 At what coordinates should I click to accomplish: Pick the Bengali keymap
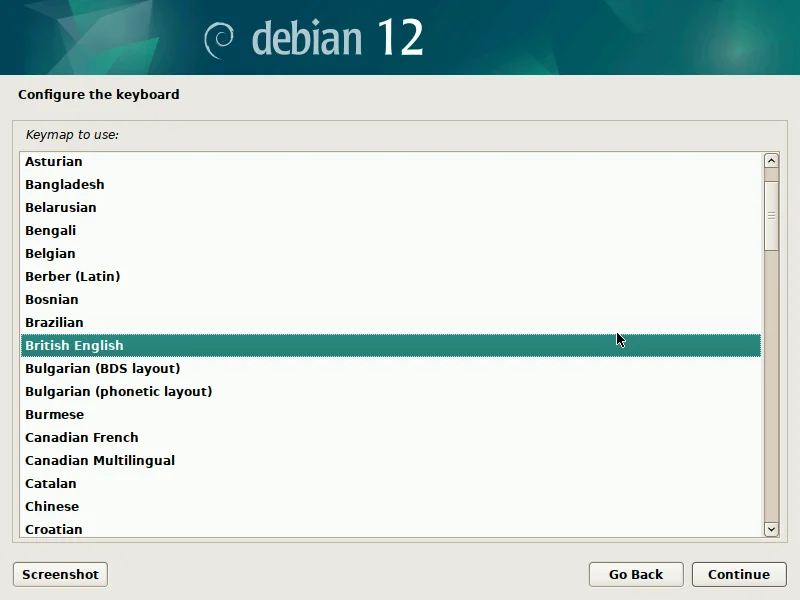coord(391,230)
